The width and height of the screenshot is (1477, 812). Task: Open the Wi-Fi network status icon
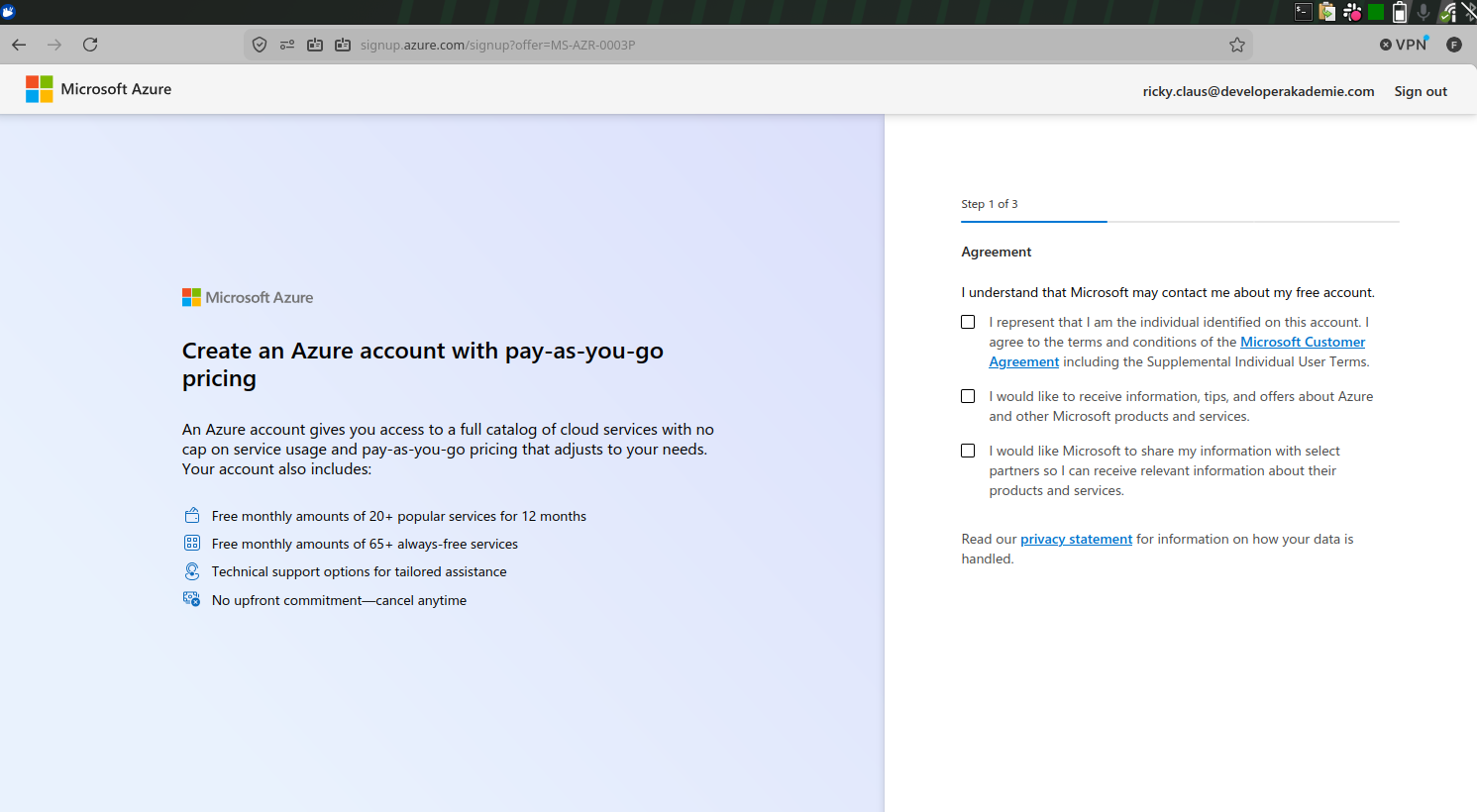1448,12
